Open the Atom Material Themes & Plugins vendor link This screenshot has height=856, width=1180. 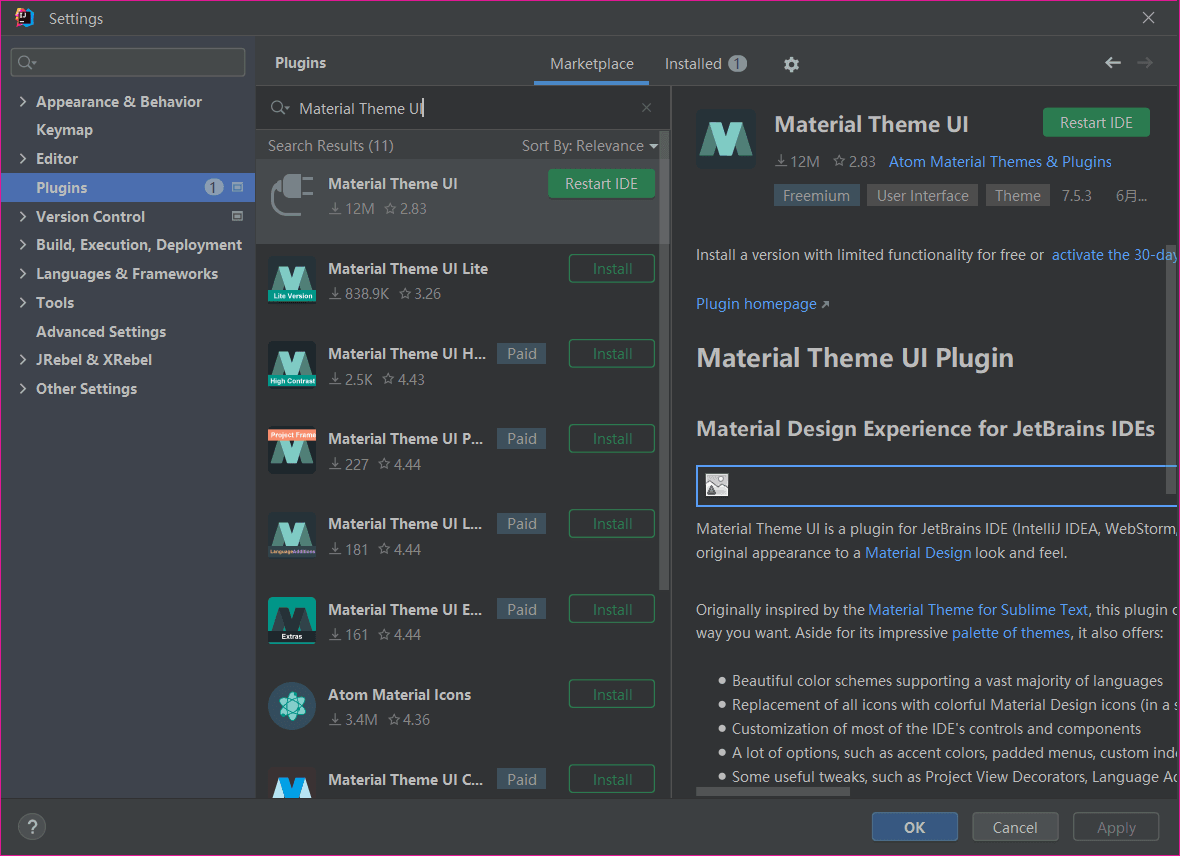pyautogui.click(x=1000, y=162)
